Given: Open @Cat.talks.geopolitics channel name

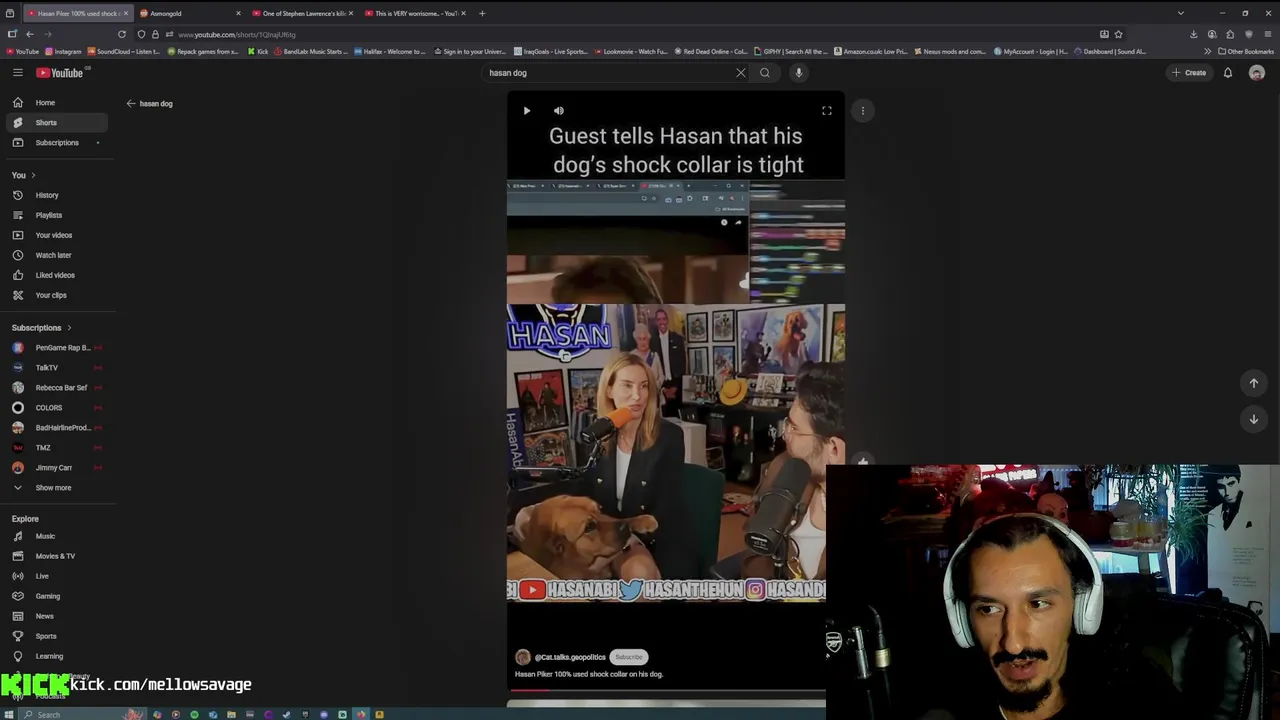Looking at the screenshot, I should (x=570, y=657).
